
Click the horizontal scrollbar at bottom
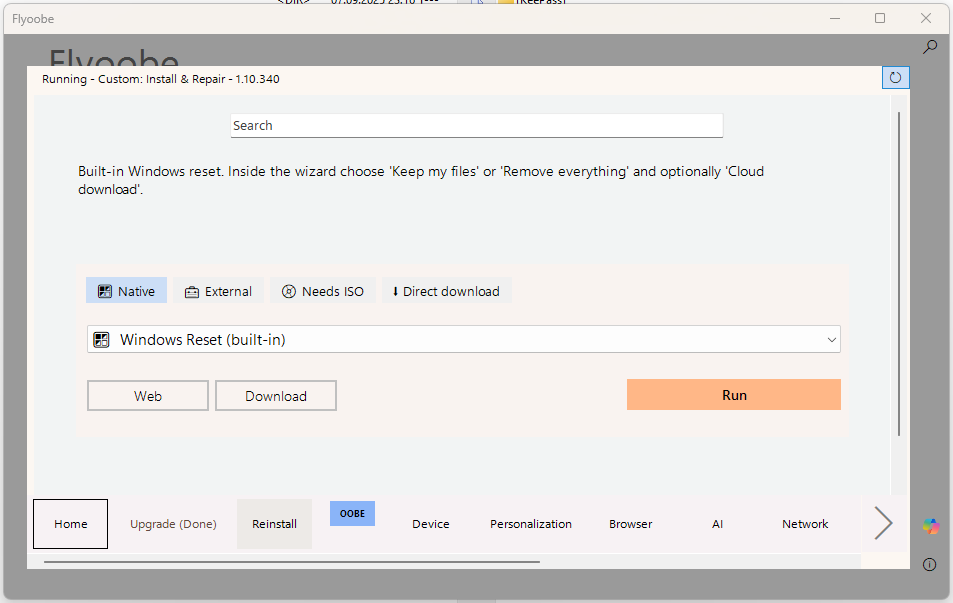(x=292, y=562)
